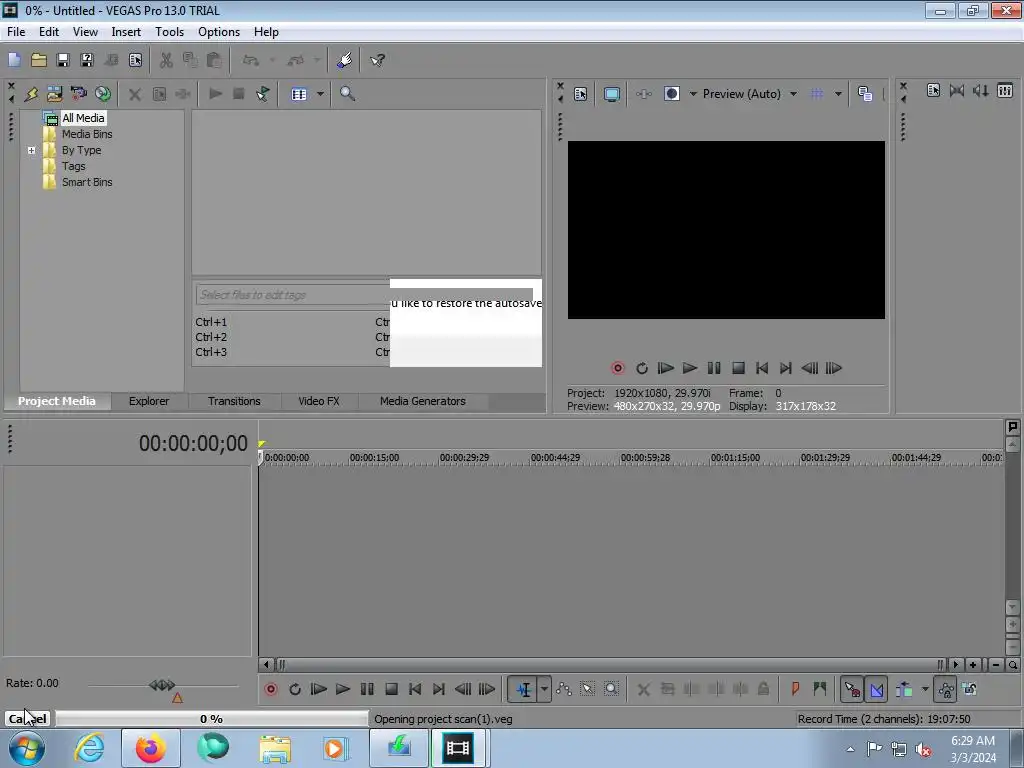Screen dimensions: 1024x768
Task: Toggle Lock Envelopes to Events button
Action: click(x=946, y=689)
